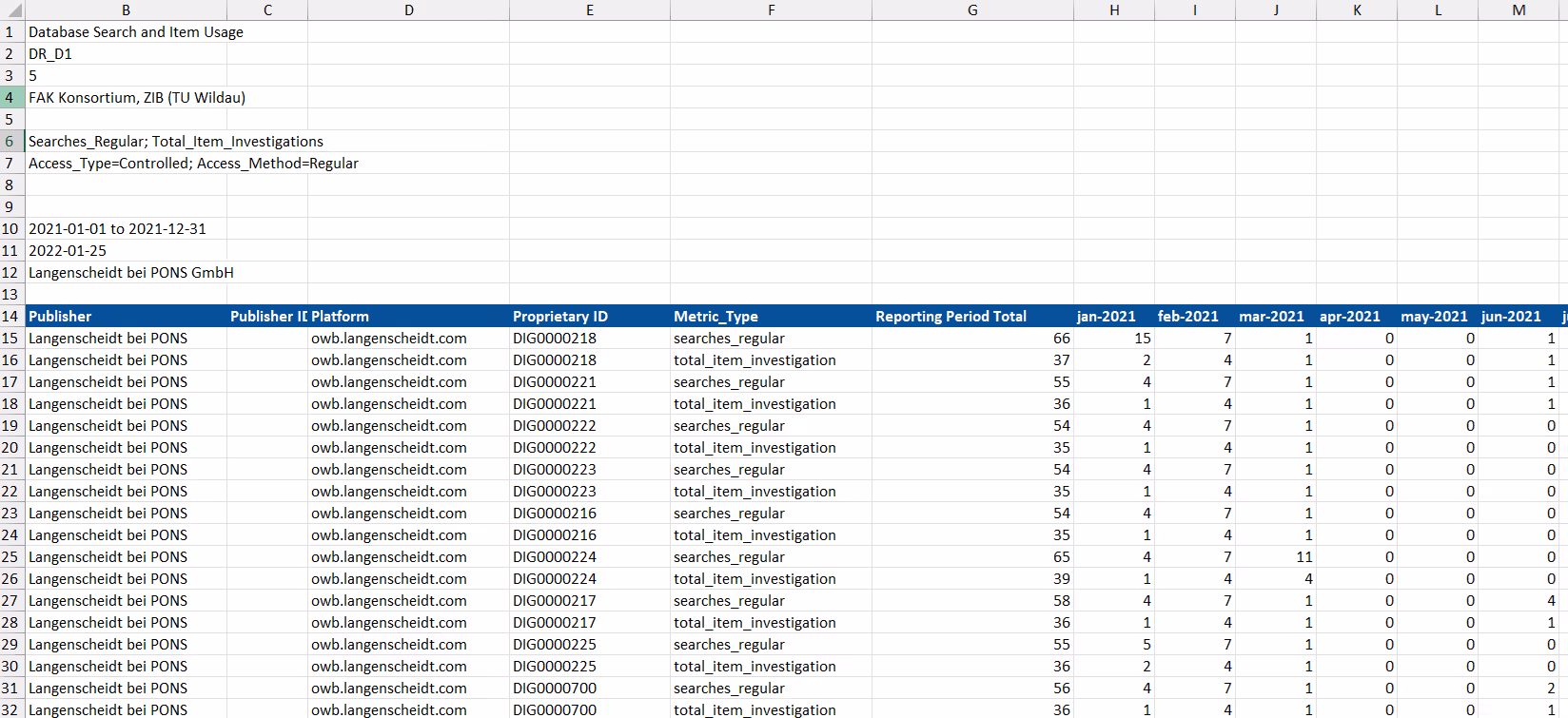The image size is (1568, 718).
Task: Click jun-2021 value 4 in row 27
Action: 1519,601
